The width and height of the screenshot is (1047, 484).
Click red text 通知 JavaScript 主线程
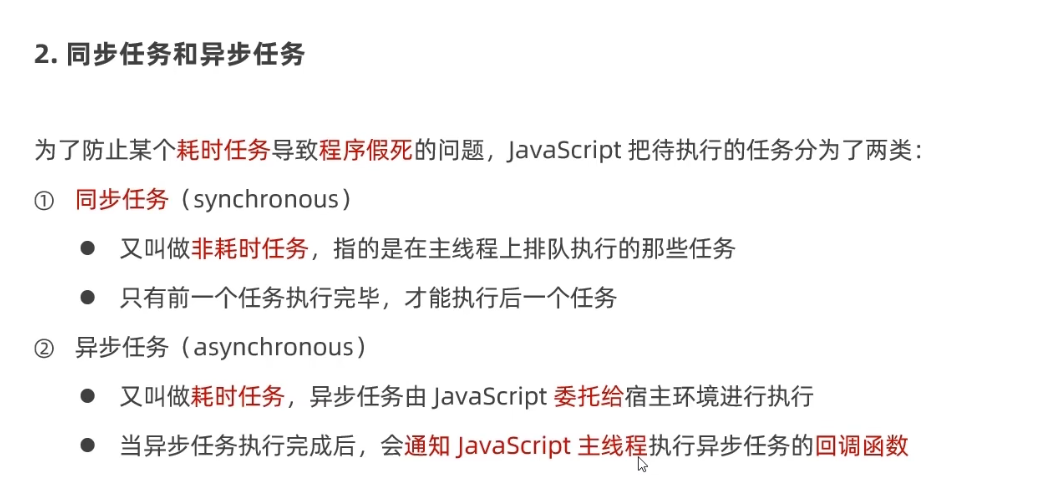click(x=526, y=446)
